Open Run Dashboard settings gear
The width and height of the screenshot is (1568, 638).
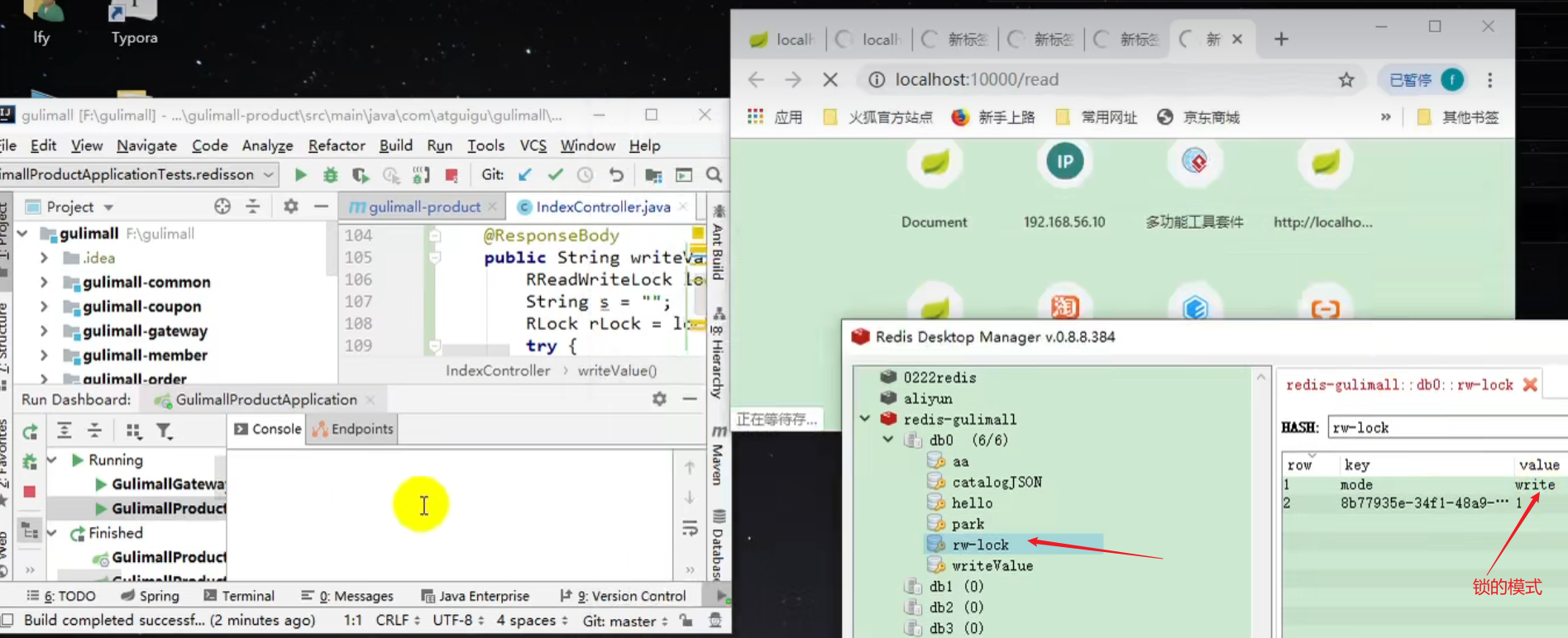point(659,399)
